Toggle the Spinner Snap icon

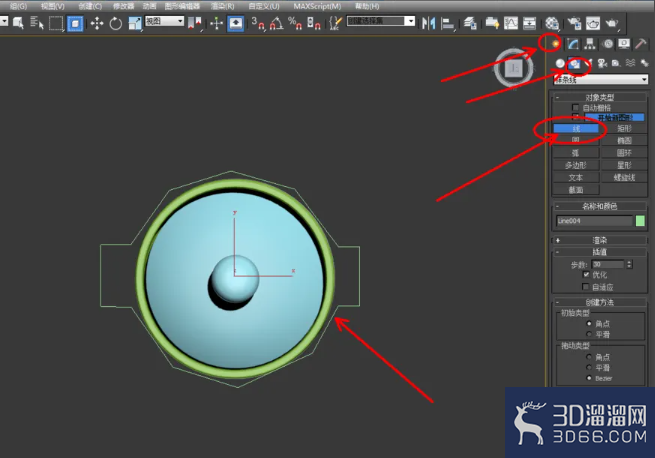point(313,23)
